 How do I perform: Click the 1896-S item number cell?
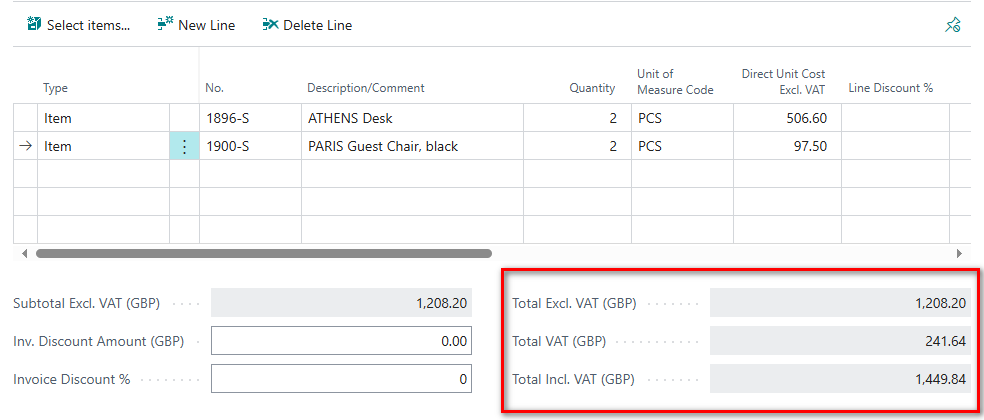(249, 118)
